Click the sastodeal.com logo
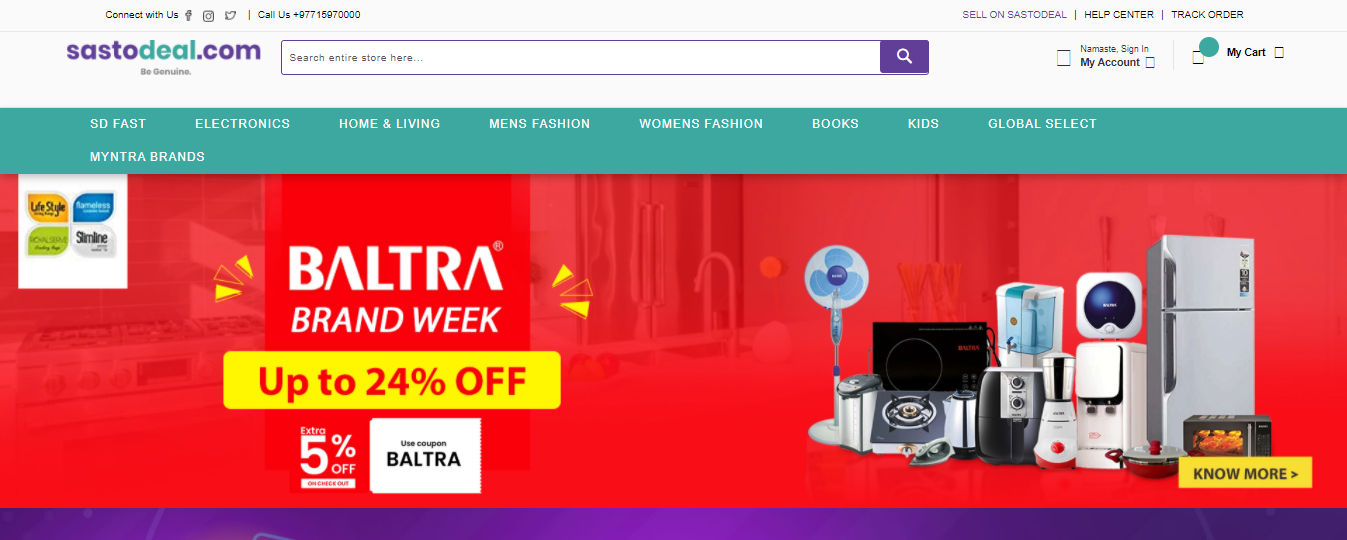The image size is (1347, 540). pos(163,57)
